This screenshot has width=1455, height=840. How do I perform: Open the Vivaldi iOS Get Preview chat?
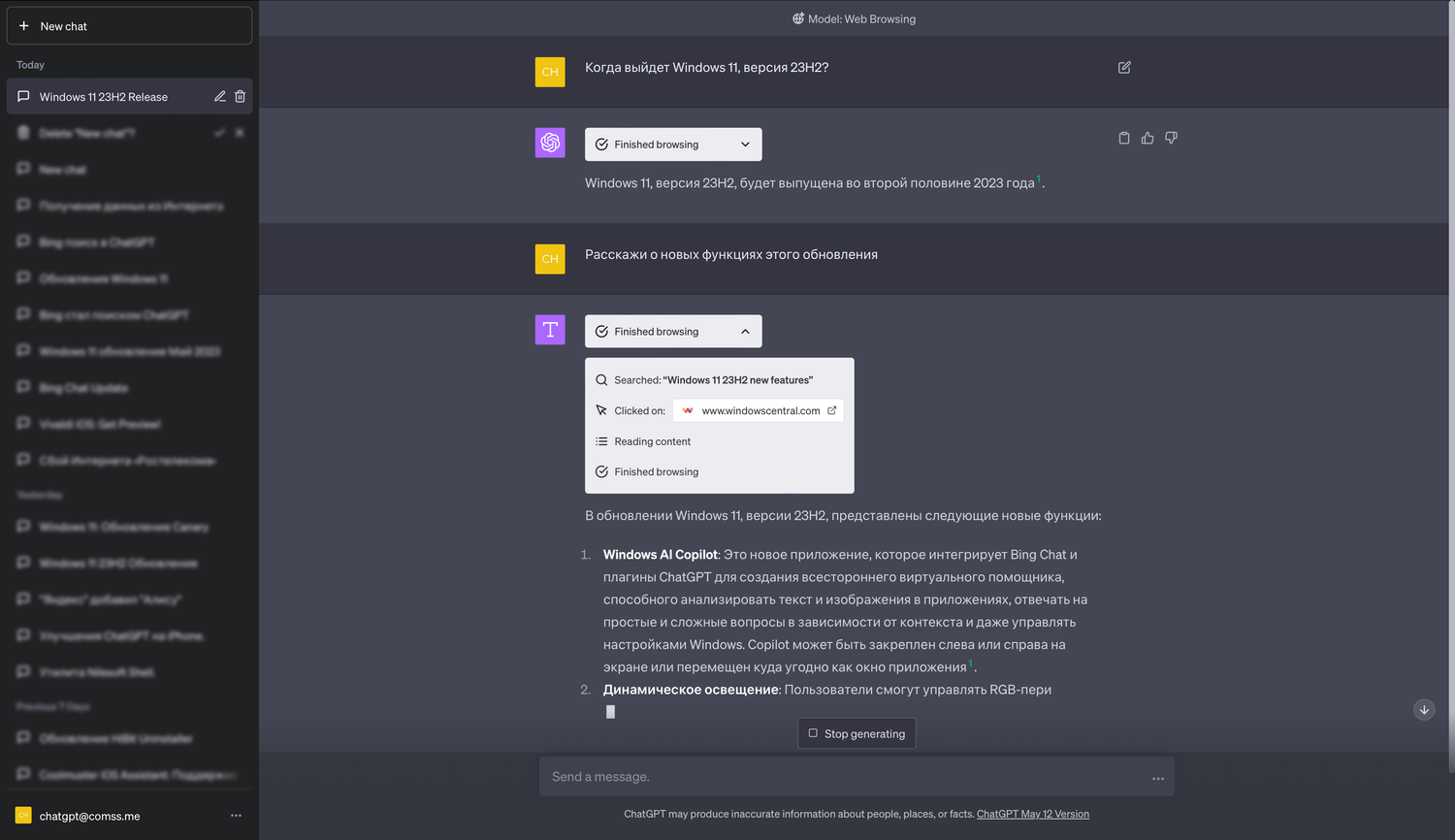[x=130, y=424]
